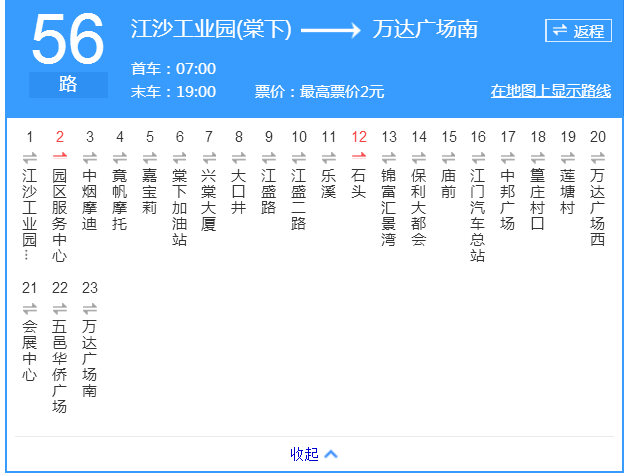Viewport: 628px width, 476px height.
Task: Select stop 石头
Action: click(359, 183)
